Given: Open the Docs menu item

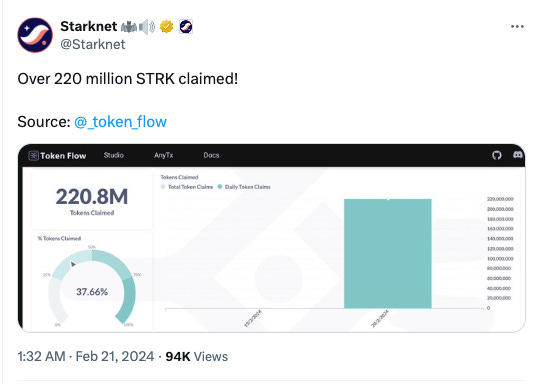Looking at the screenshot, I should tap(211, 155).
